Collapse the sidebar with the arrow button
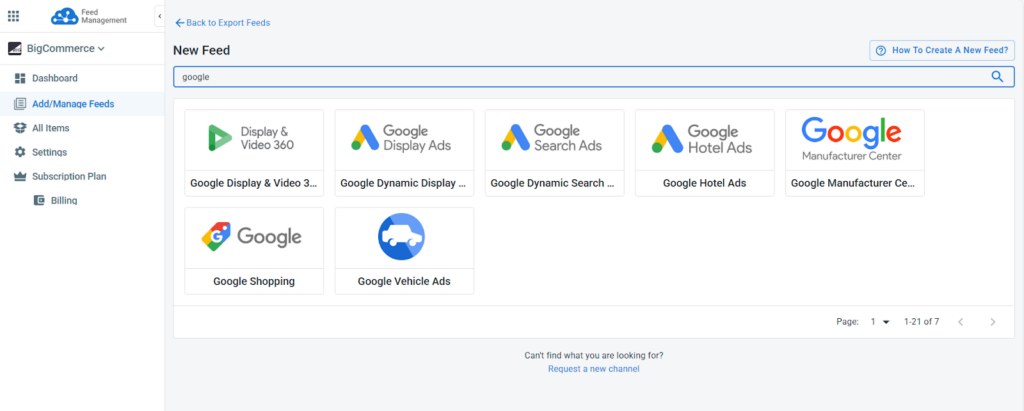Screen dimensions: 1024x411 coord(159,16)
